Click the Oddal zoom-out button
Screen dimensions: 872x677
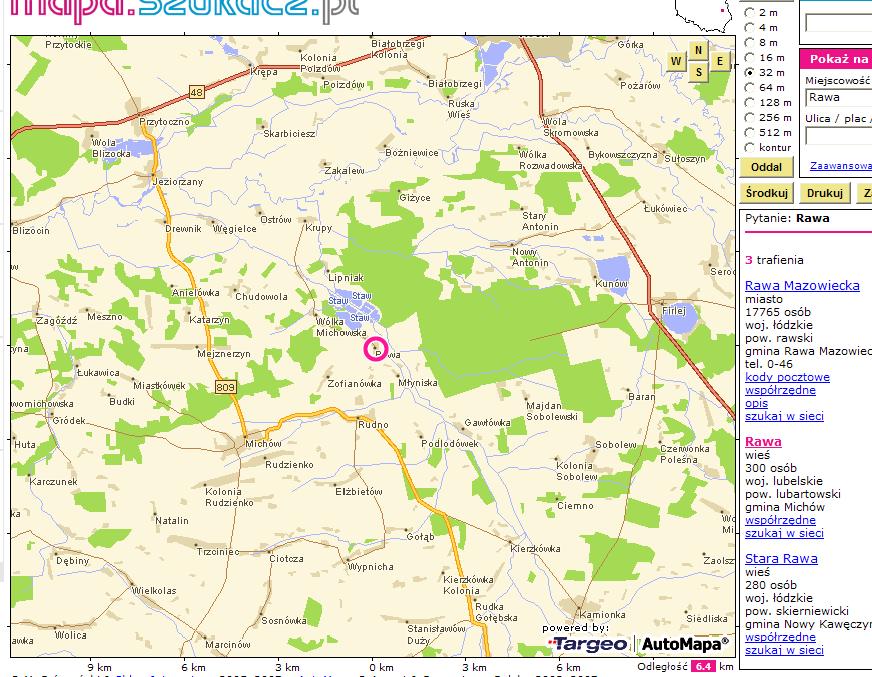click(766, 167)
